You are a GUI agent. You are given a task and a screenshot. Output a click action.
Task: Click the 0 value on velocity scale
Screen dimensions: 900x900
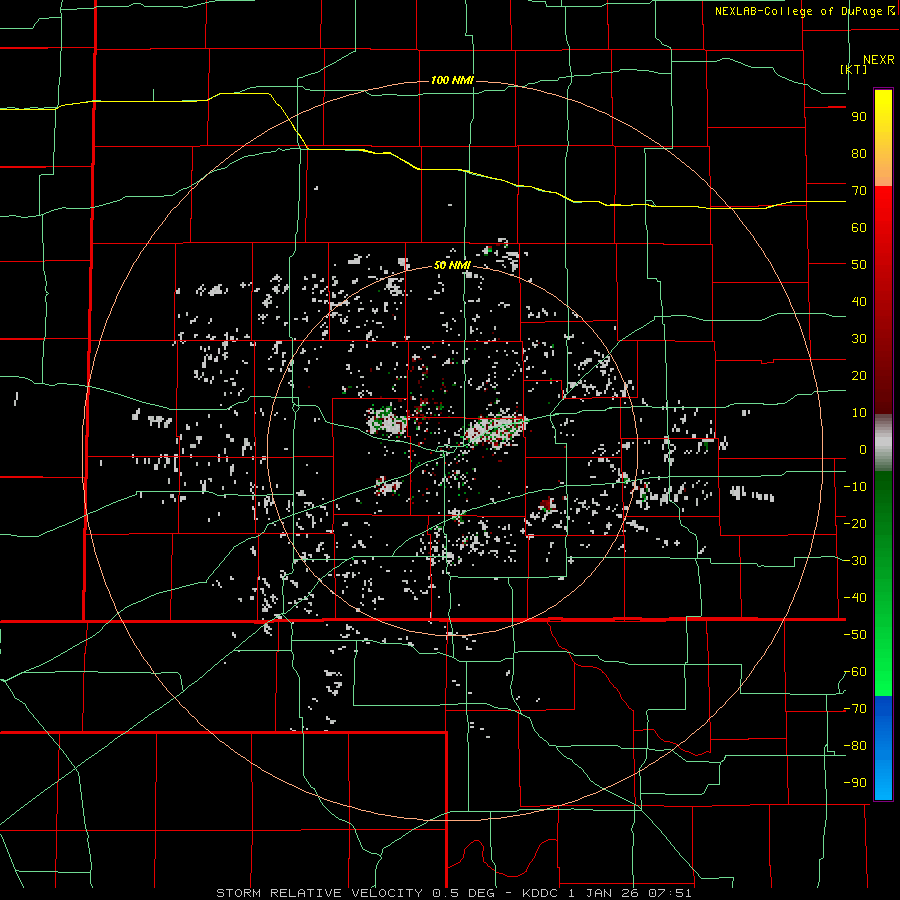point(863,450)
